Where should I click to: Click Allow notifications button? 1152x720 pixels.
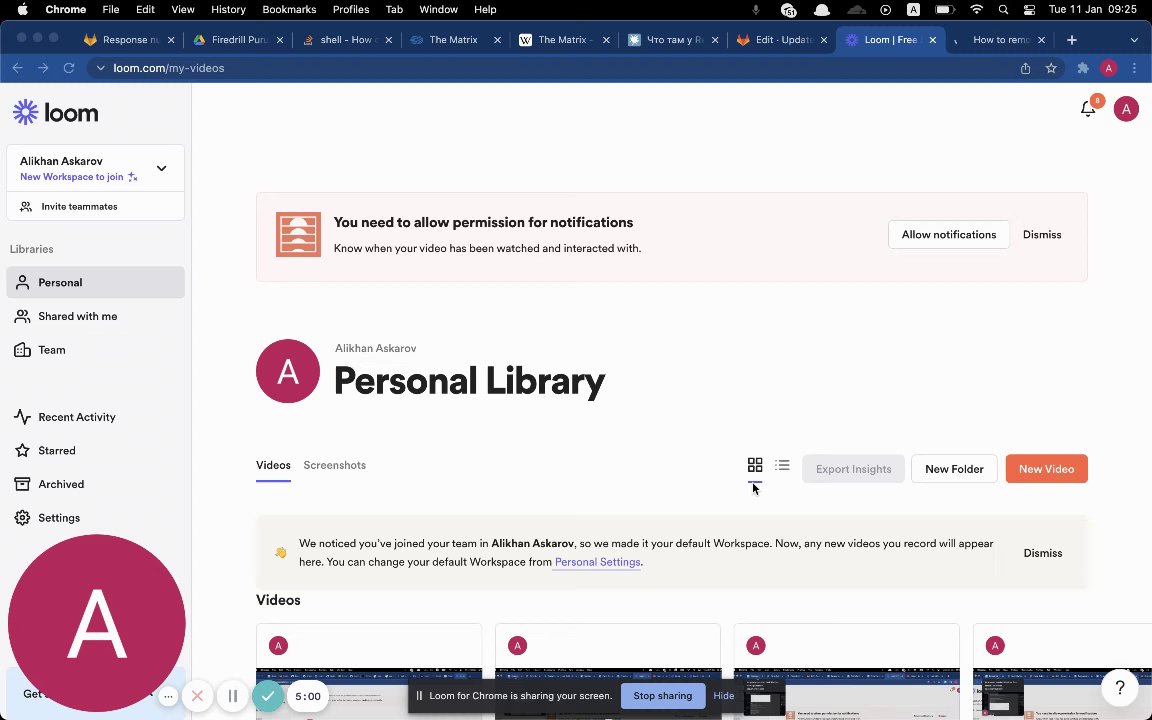[x=948, y=234]
